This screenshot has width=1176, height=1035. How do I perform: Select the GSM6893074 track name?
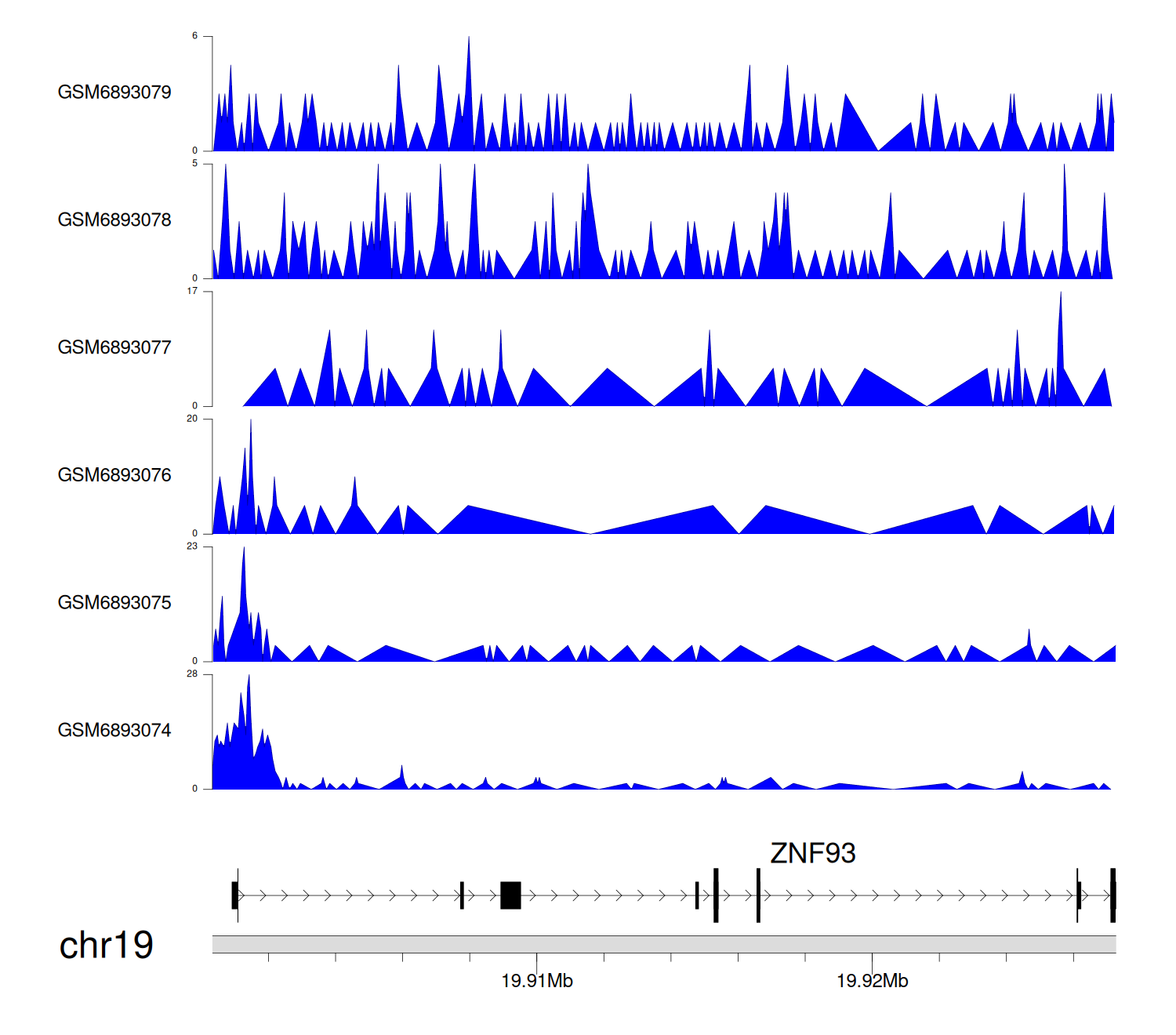(x=114, y=731)
